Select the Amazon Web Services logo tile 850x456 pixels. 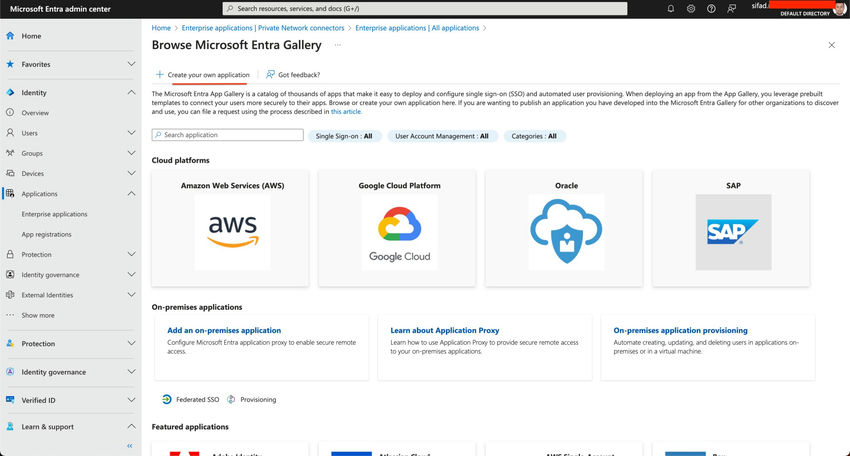pyautogui.click(x=233, y=231)
